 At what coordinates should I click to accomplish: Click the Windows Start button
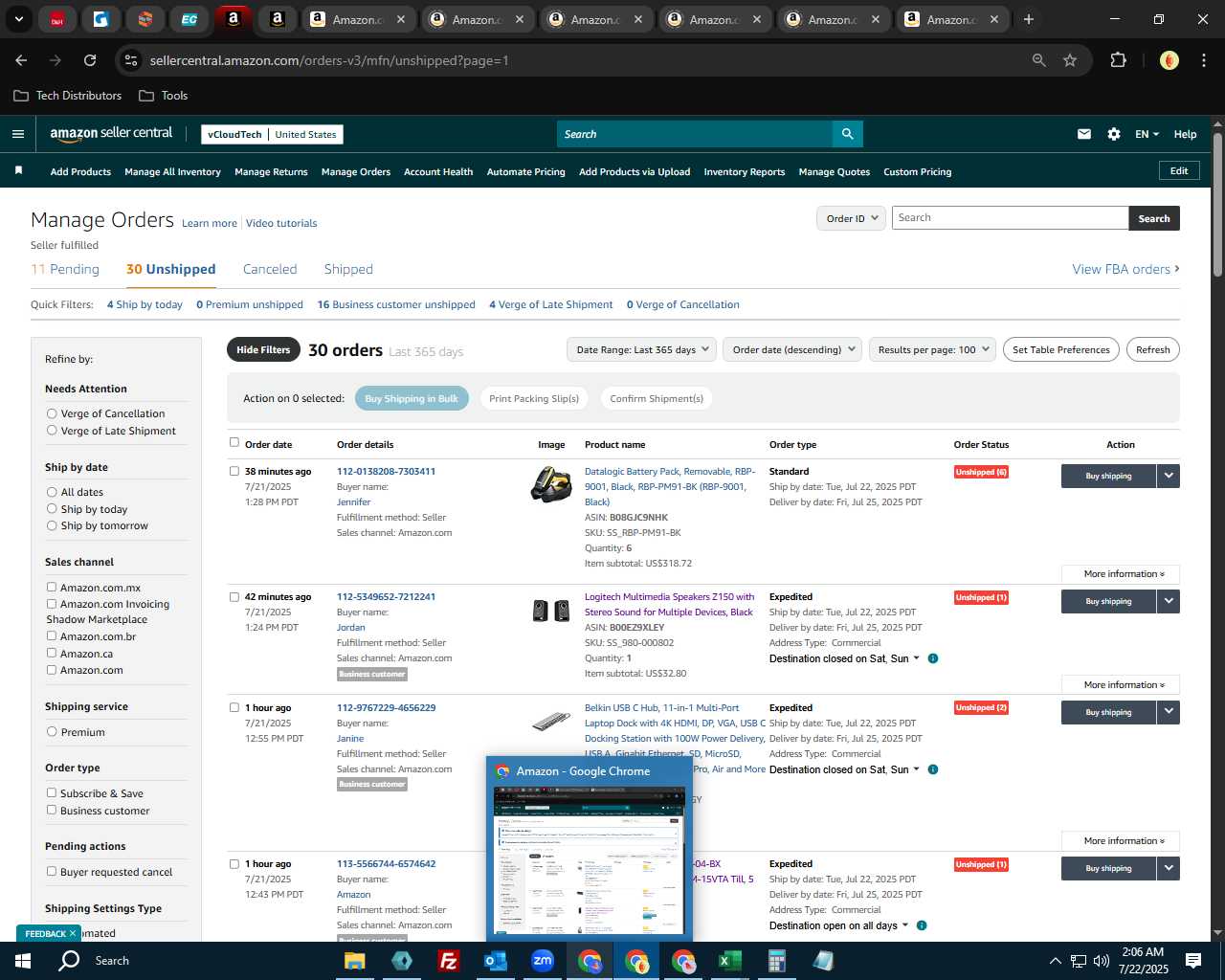[x=23, y=961]
